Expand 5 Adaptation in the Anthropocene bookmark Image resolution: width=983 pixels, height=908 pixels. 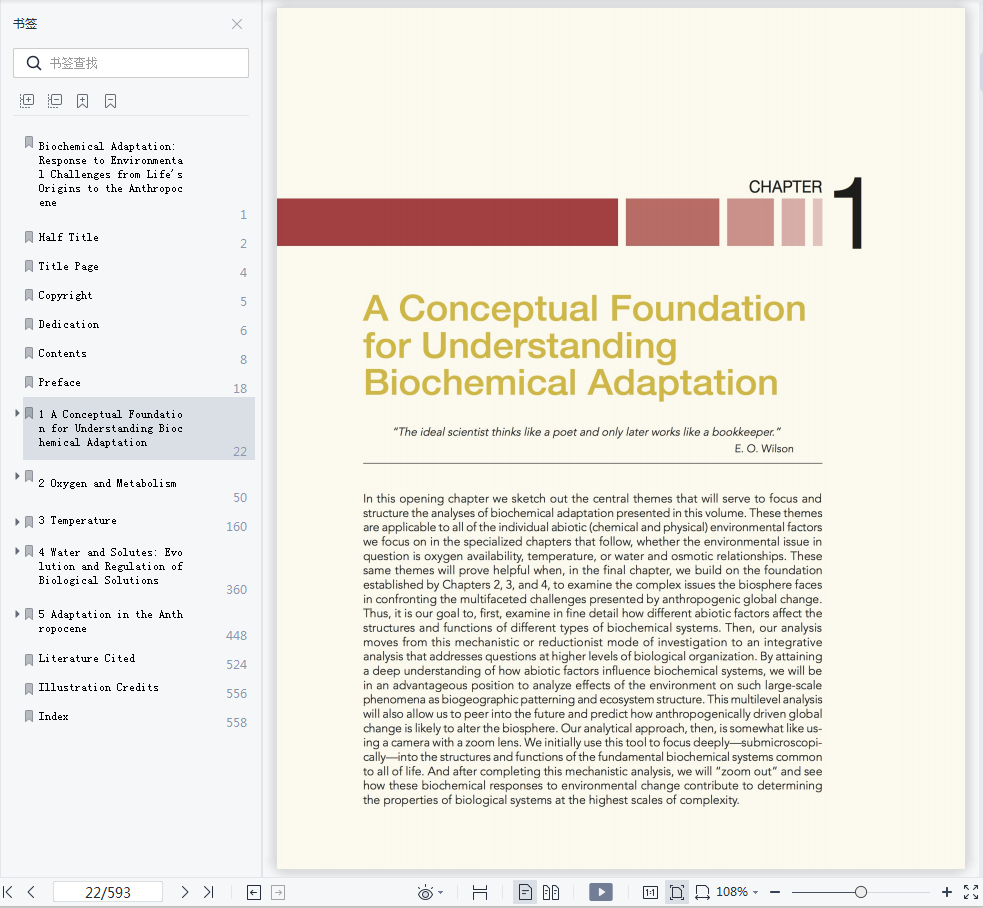point(17,614)
